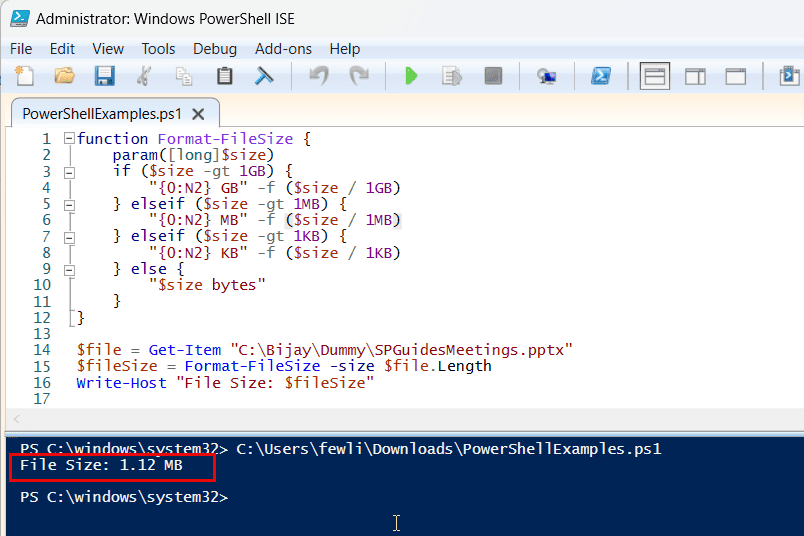This screenshot has height=536, width=804.
Task: Click $file.Length on line 15
Action: 438,366
